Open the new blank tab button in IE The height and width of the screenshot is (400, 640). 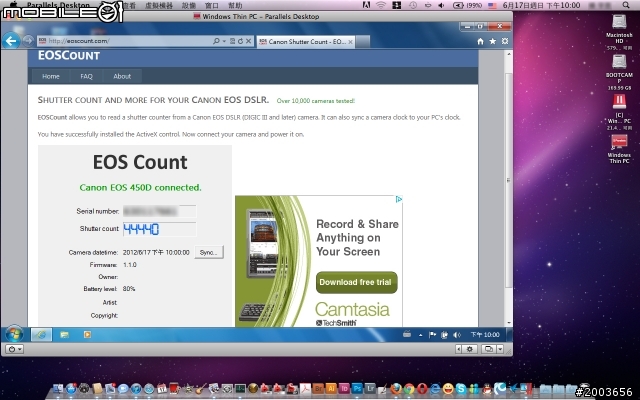pos(363,42)
